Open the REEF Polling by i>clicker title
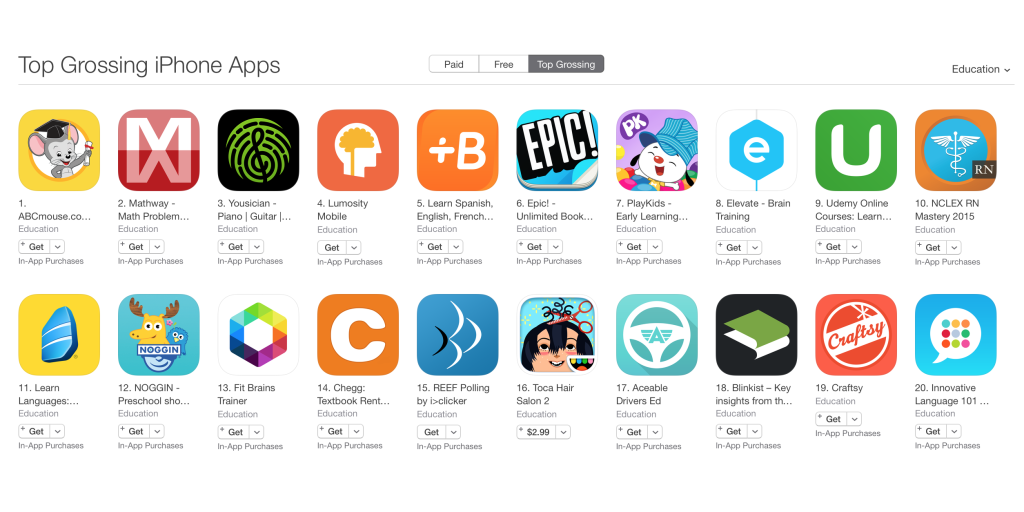 click(453, 394)
